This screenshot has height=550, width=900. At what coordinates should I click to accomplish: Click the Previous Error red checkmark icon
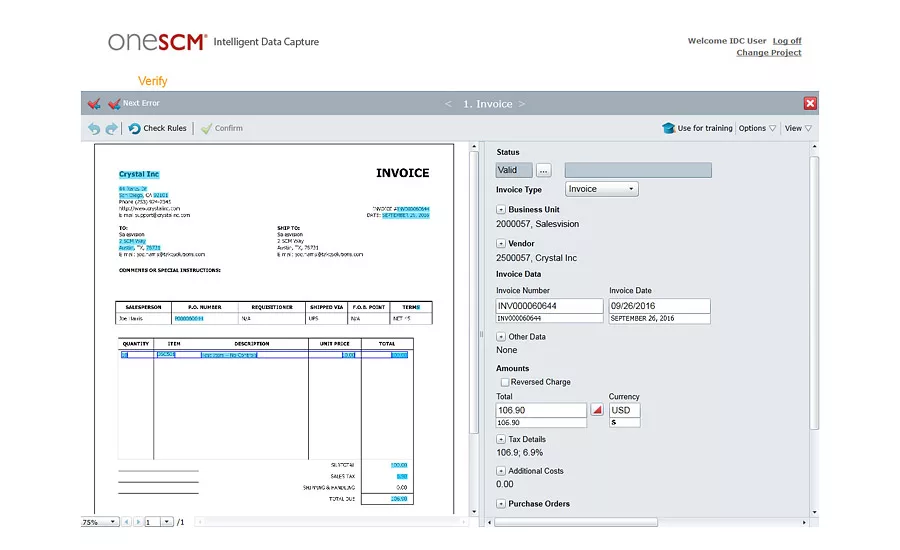click(94, 103)
